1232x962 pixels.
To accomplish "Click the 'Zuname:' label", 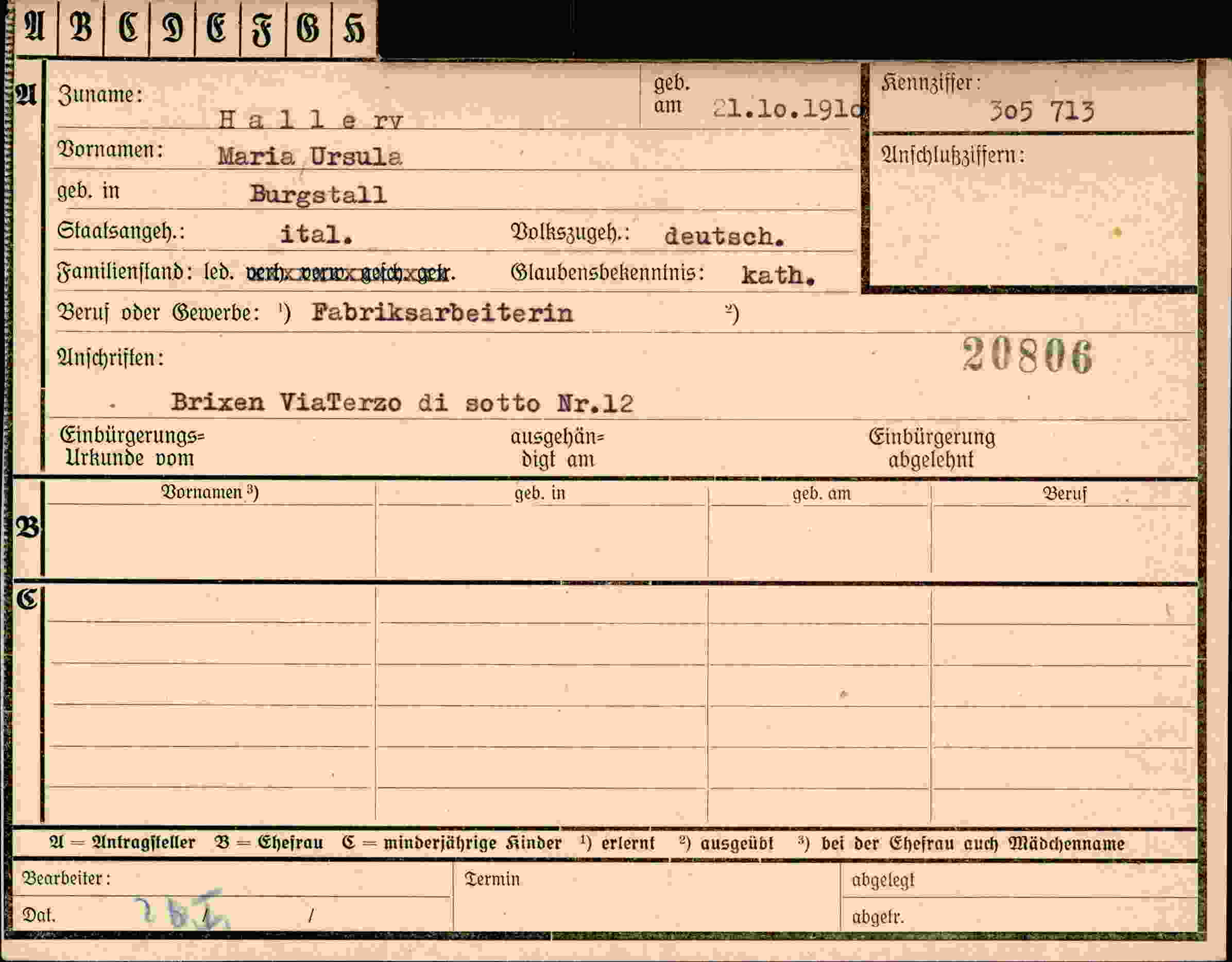I will pyautogui.click(x=100, y=95).
